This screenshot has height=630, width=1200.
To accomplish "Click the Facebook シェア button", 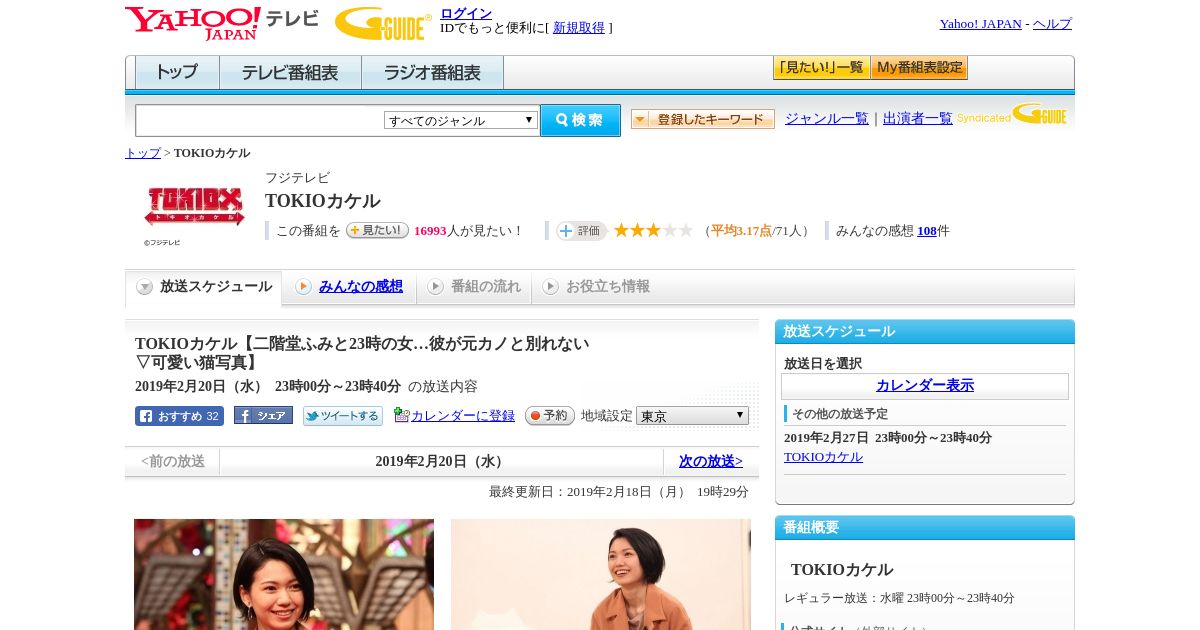I will tap(263, 415).
